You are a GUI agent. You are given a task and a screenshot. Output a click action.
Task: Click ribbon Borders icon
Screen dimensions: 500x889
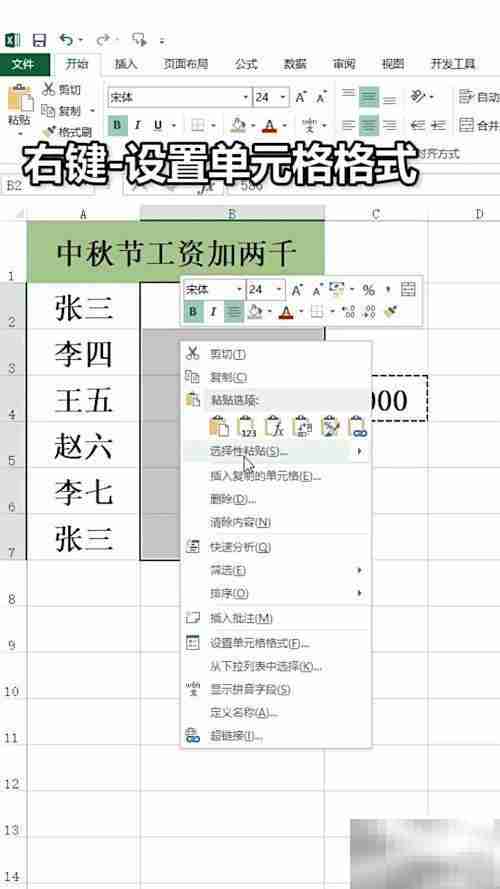tap(198, 125)
